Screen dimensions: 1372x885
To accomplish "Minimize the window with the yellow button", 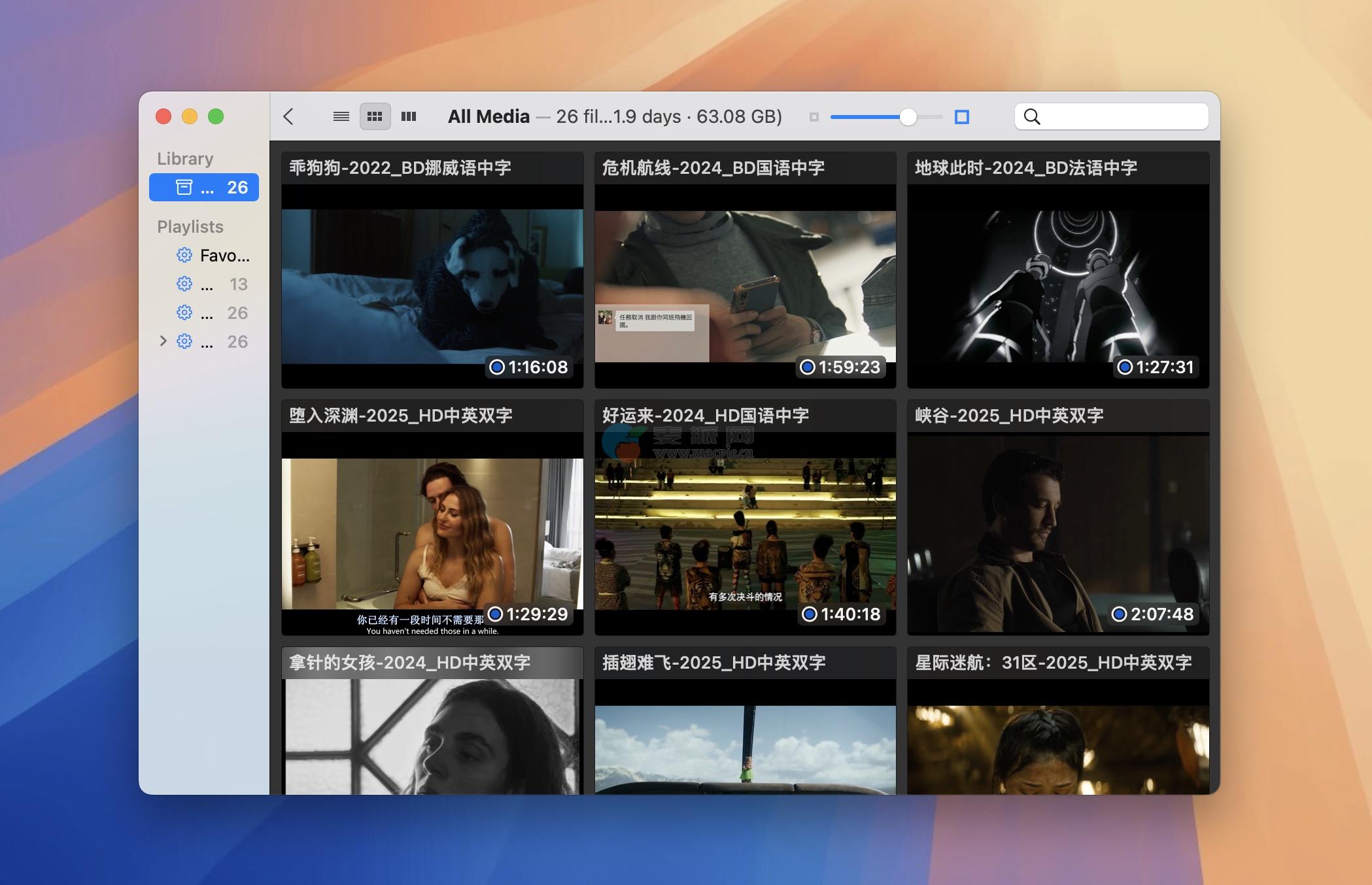I will [x=190, y=116].
